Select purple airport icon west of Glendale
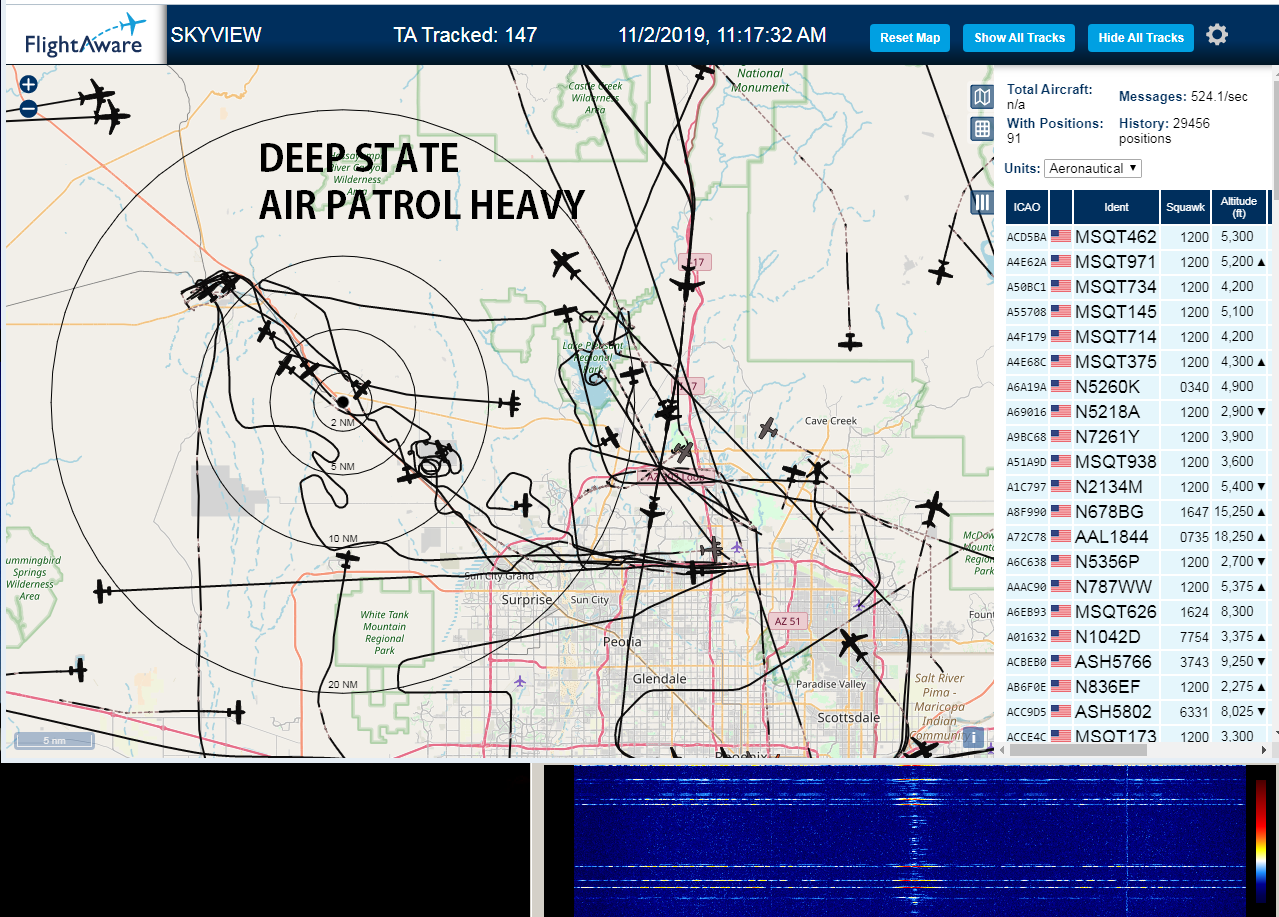1279x917 pixels. click(x=519, y=681)
